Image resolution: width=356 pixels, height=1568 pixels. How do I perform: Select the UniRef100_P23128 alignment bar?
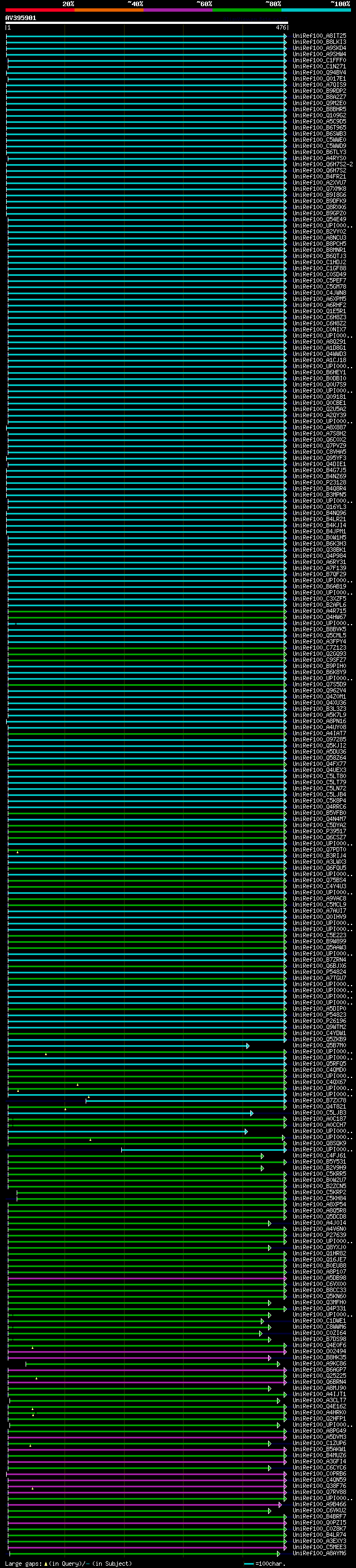[x=146, y=483]
